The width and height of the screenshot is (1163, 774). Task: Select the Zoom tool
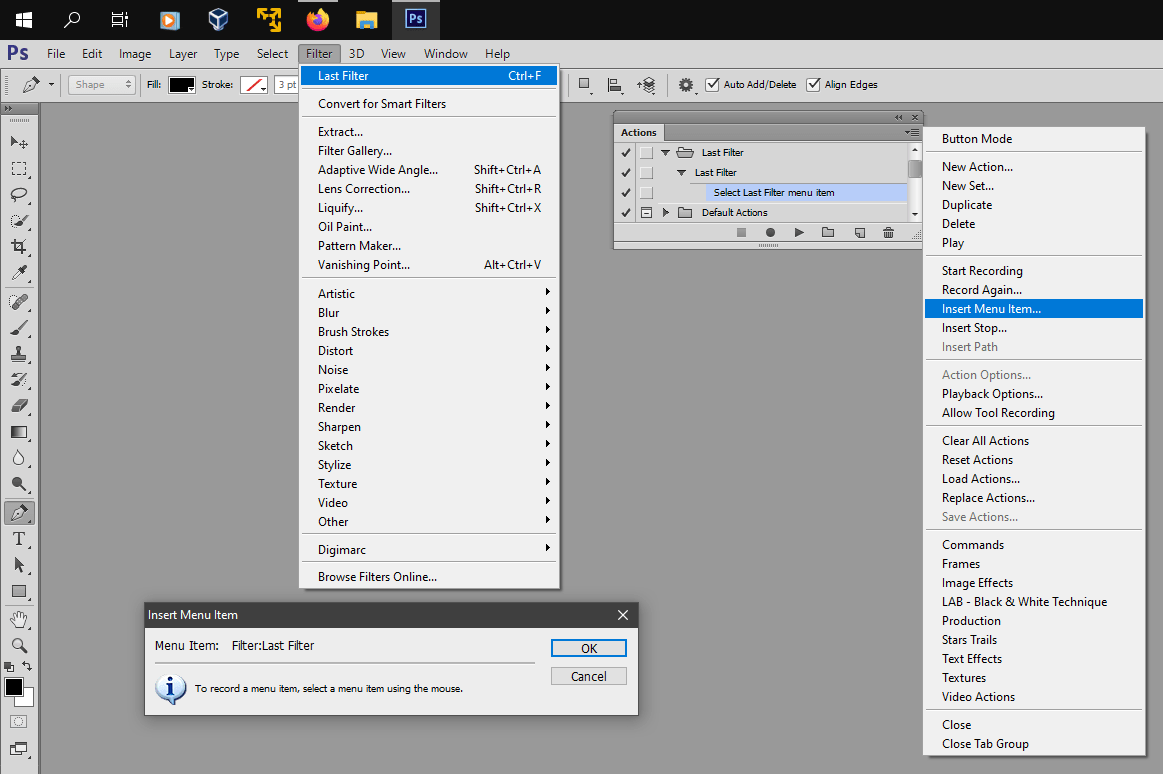coord(19,646)
